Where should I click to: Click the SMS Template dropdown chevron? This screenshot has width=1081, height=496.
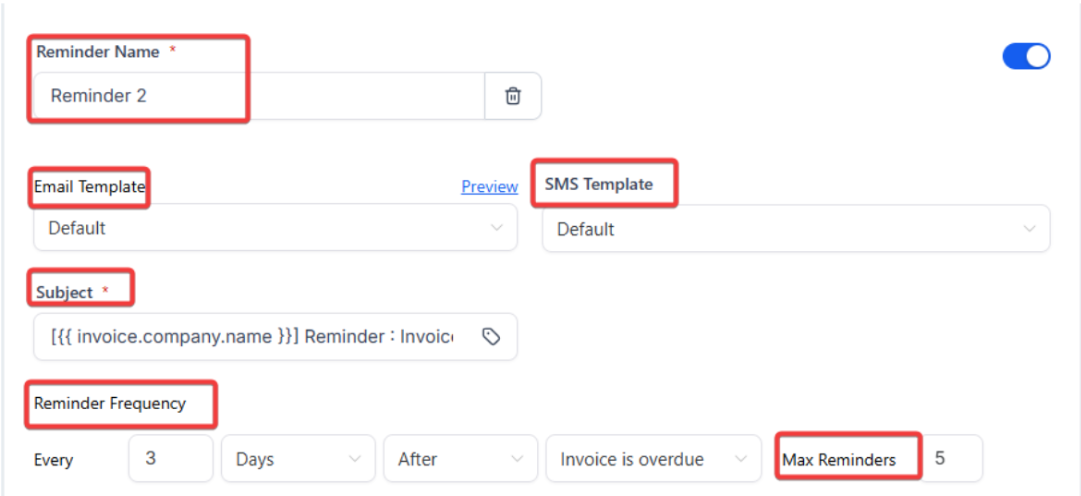point(1030,229)
